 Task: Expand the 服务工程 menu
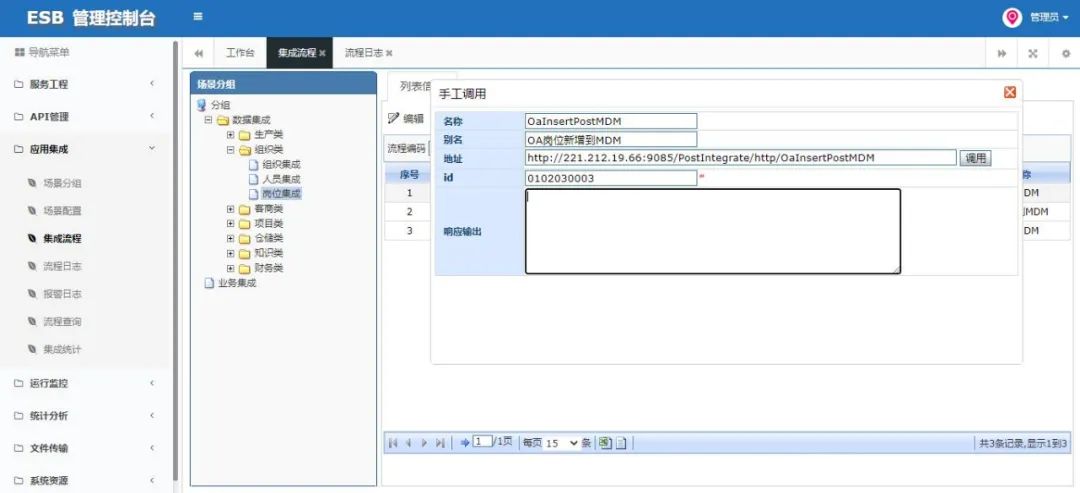(85, 85)
